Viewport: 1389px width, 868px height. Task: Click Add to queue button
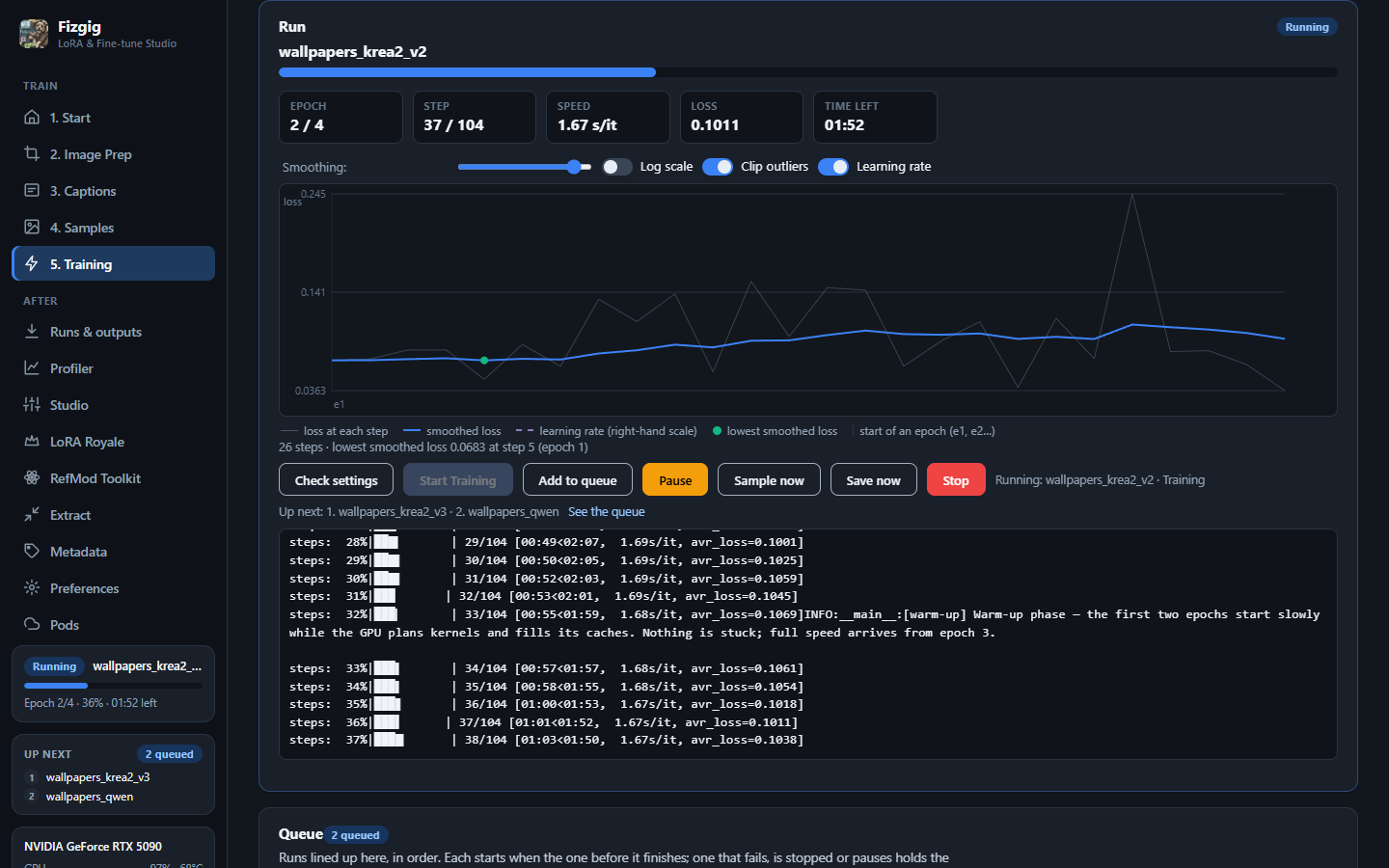pos(578,480)
